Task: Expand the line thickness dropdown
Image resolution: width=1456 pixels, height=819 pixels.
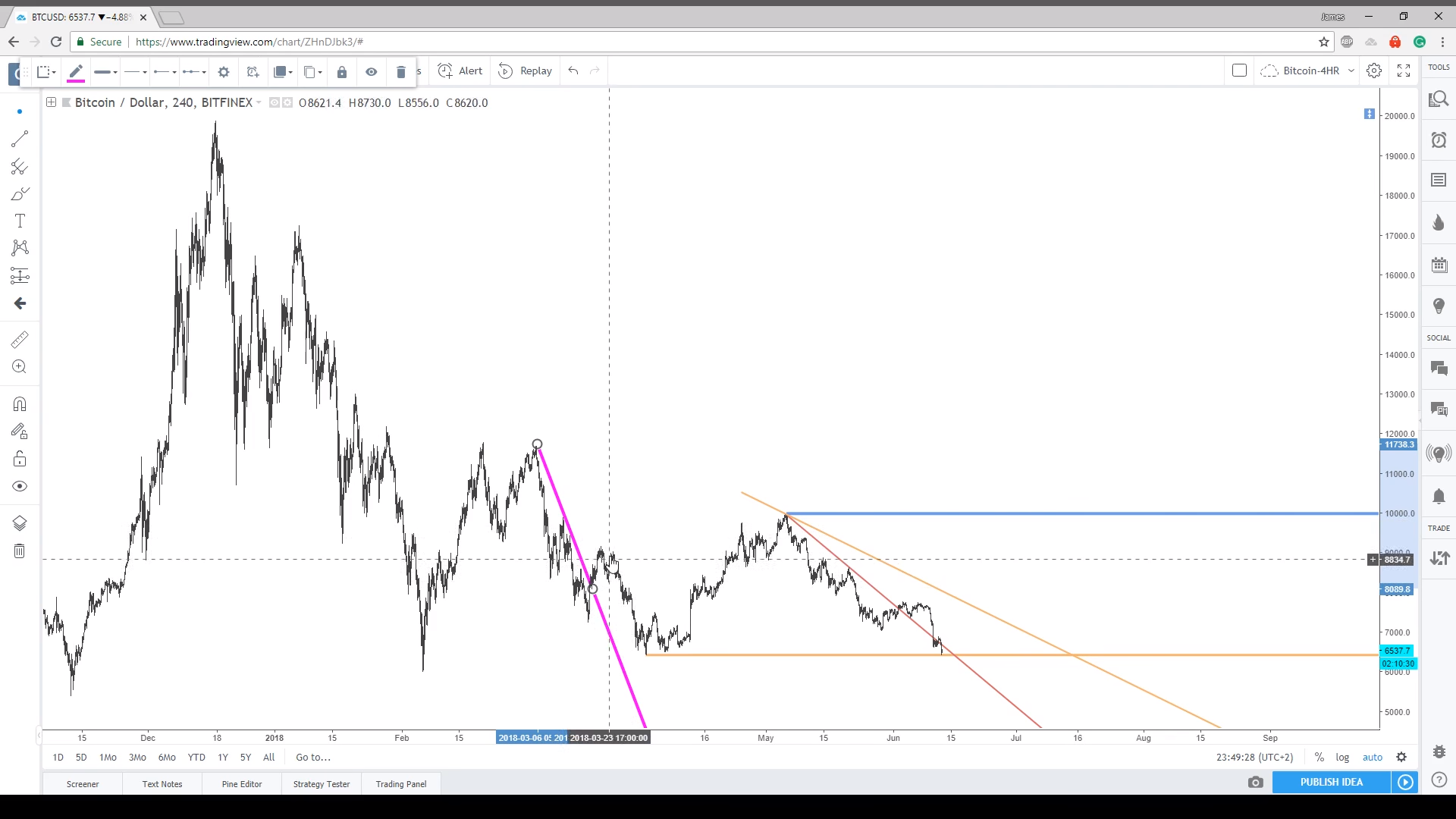Action: point(105,72)
